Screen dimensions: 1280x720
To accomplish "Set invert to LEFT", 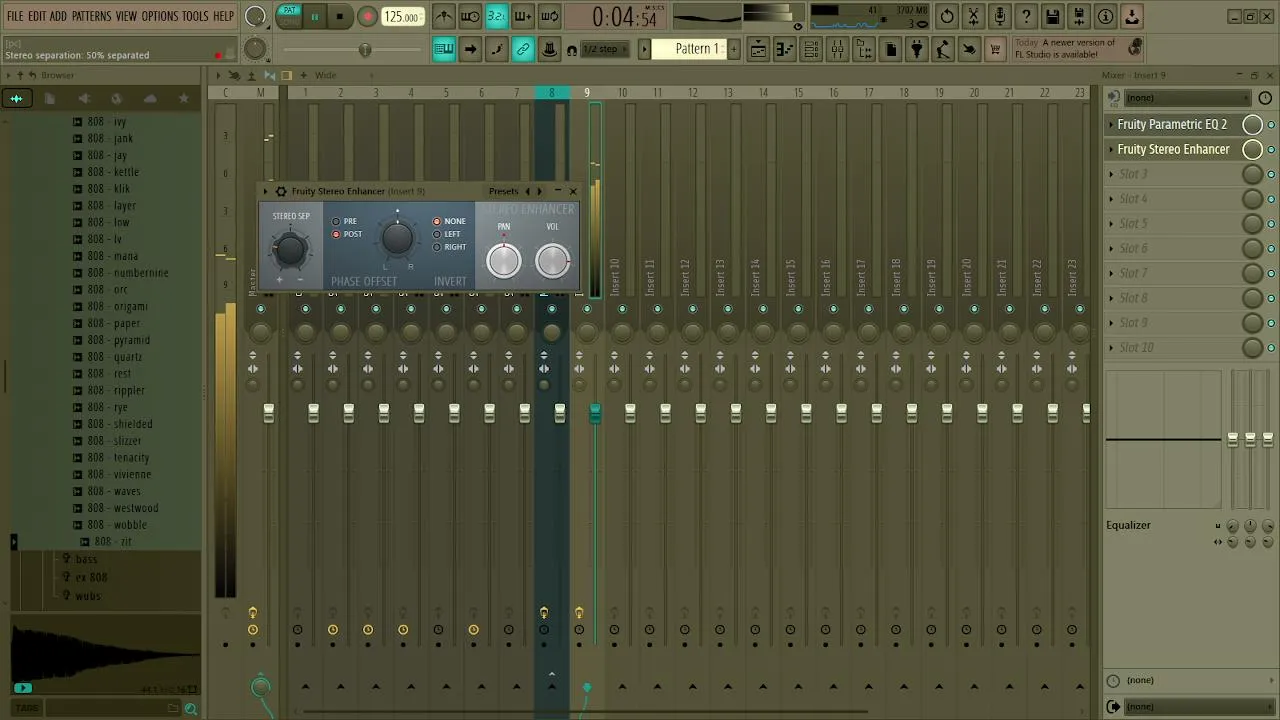I will tap(437, 234).
